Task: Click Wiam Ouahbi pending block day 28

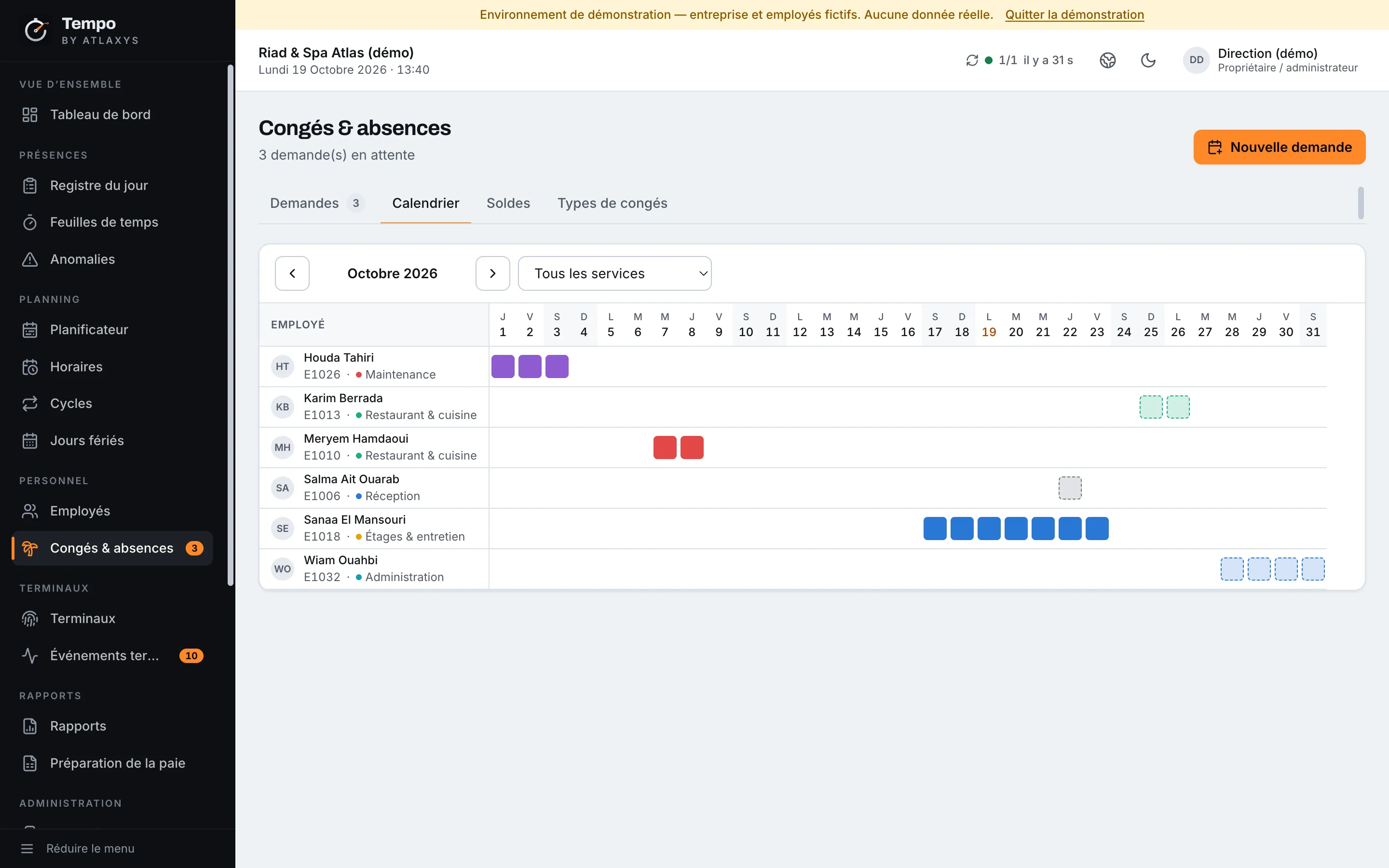Action: (x=1232, y=569)
